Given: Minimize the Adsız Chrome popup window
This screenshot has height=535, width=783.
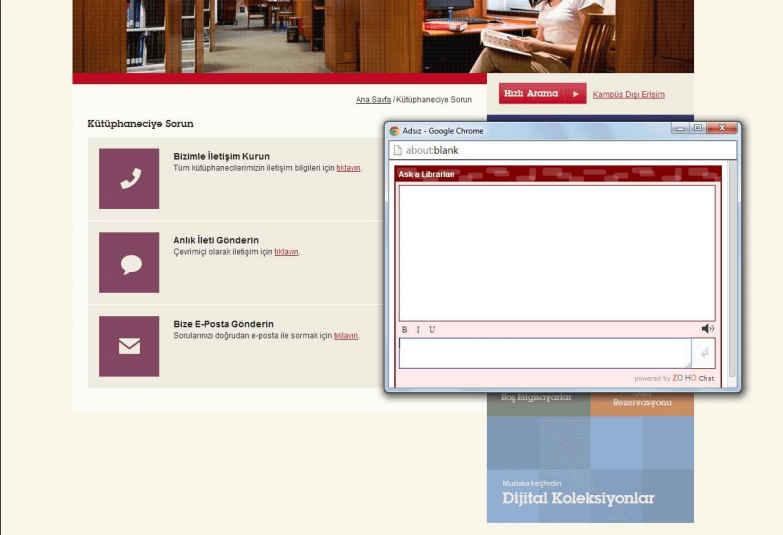Looking at the screenshot, I should (x=680, y=129).
